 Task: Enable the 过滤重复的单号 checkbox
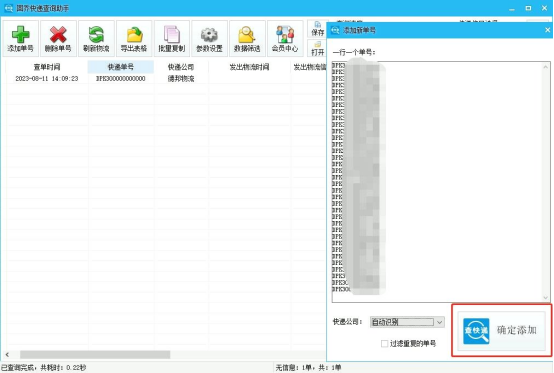click(x=384, y=343)
